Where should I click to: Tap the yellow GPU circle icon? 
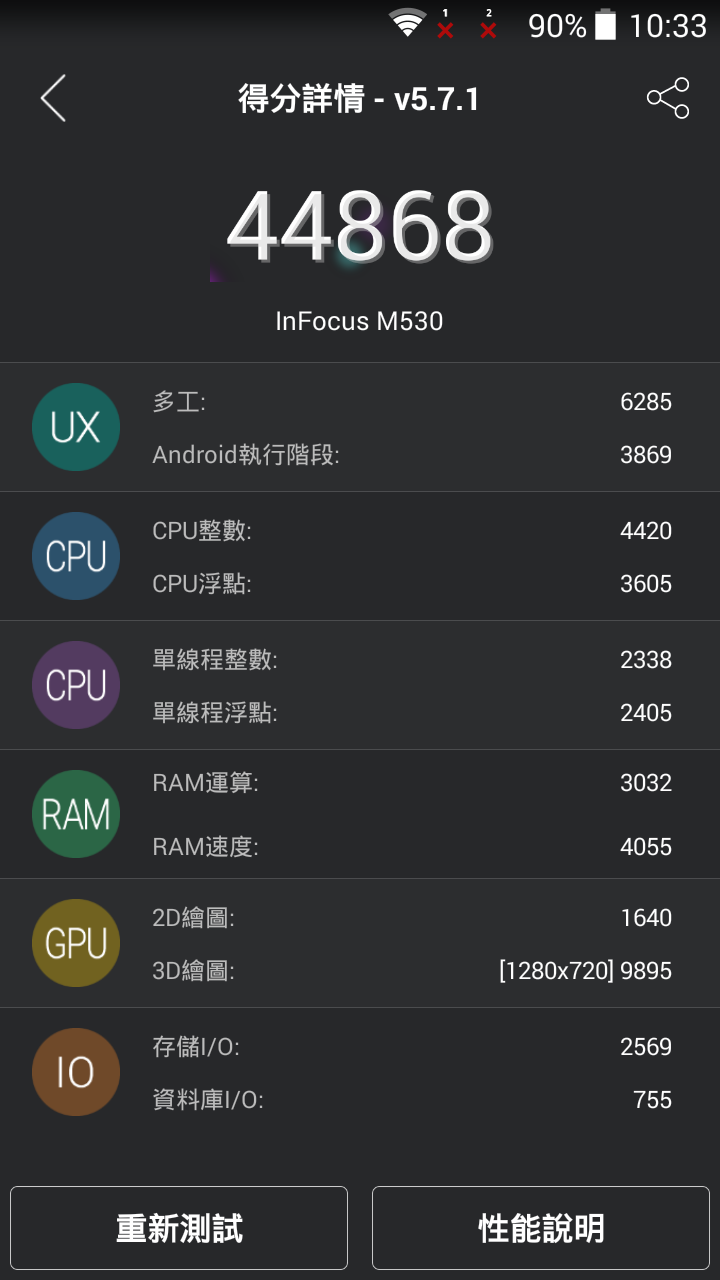tap(76, 943)
